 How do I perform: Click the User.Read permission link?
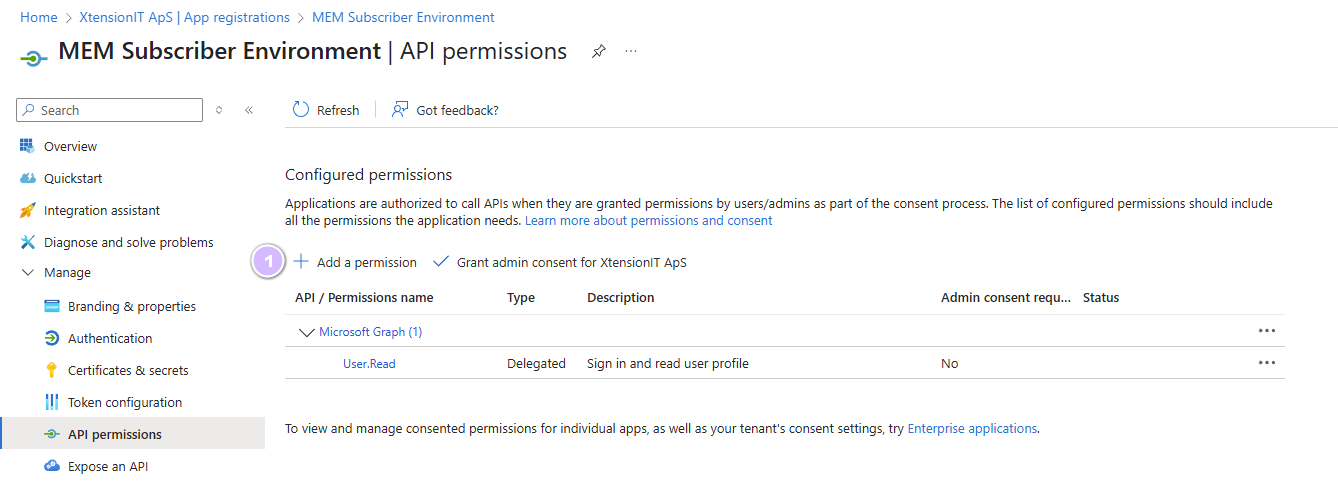click(369, 364)
